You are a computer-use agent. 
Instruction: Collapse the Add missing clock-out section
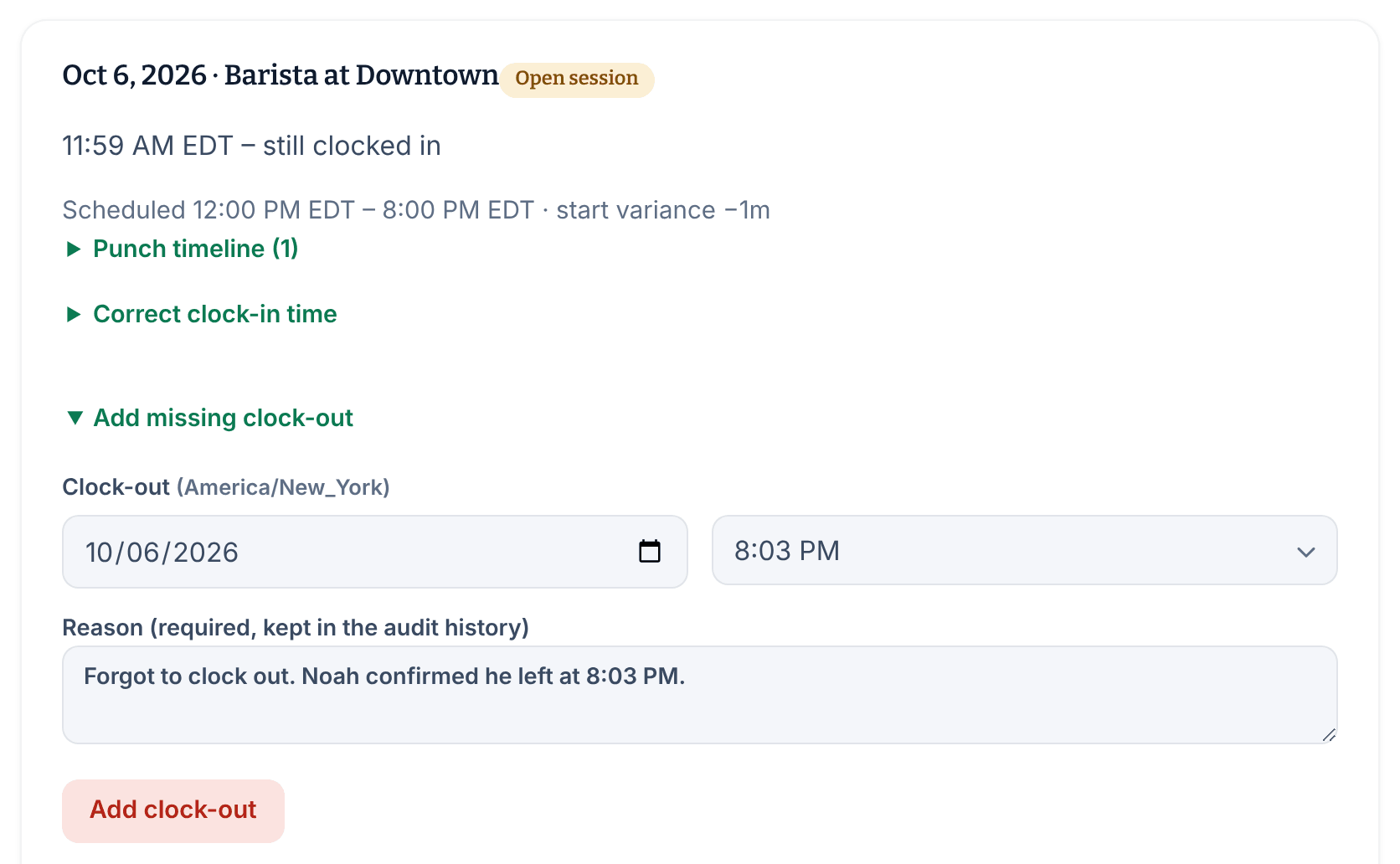click(209, 418)
